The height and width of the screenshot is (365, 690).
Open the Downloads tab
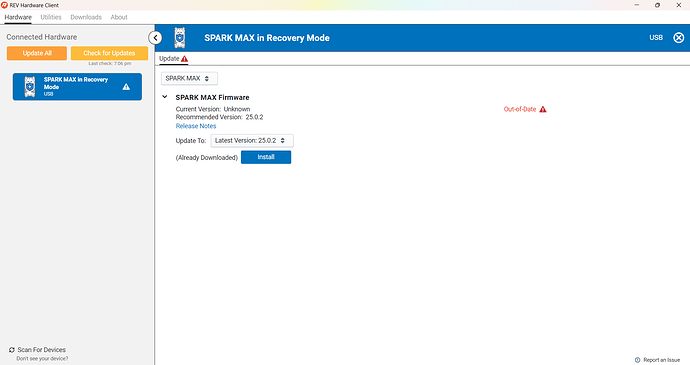[x=86, y=17]
